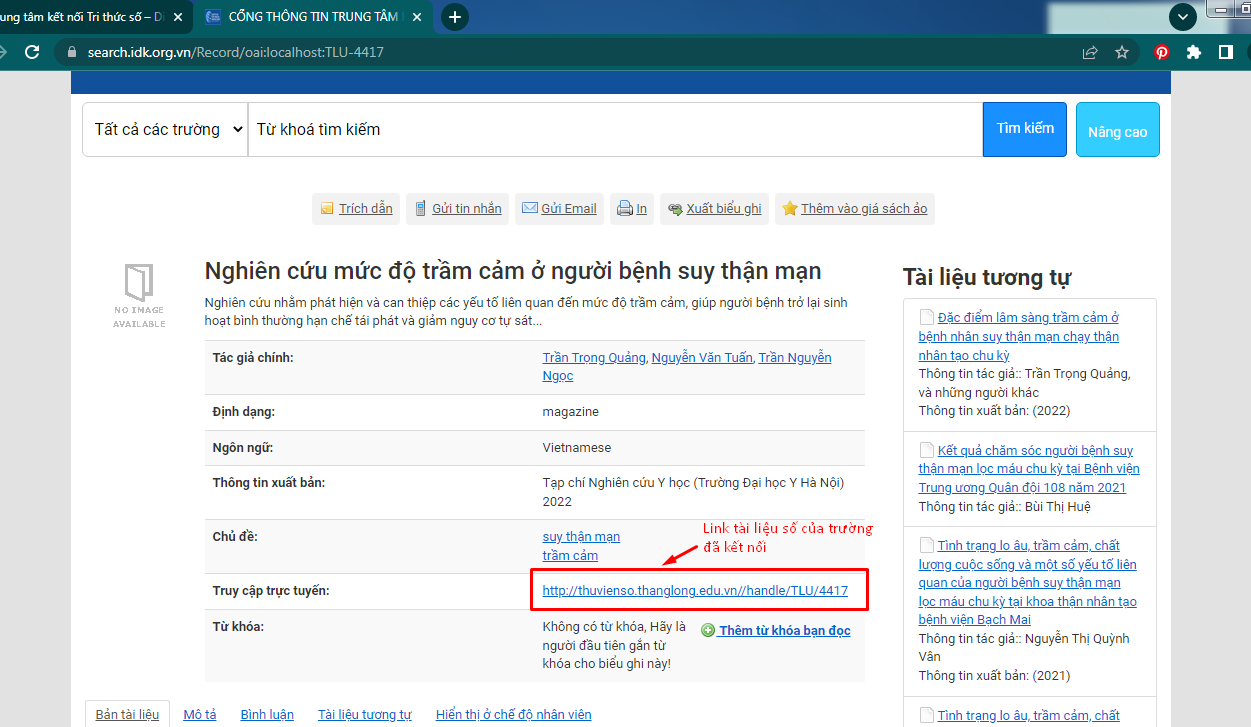Click the address bar URL
1251x727 pixels.
click(x=235, y=52)
